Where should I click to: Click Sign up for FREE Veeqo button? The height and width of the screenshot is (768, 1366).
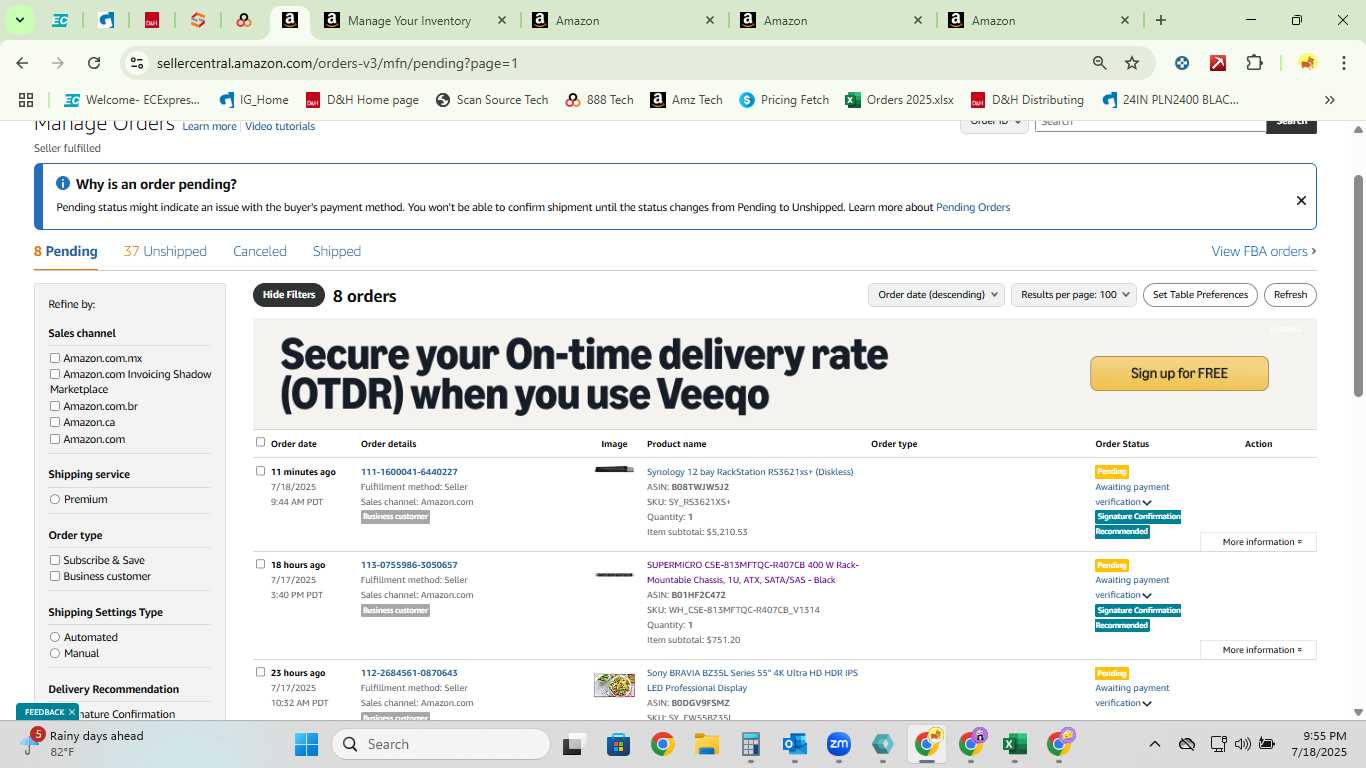[x=1179, y=373]
